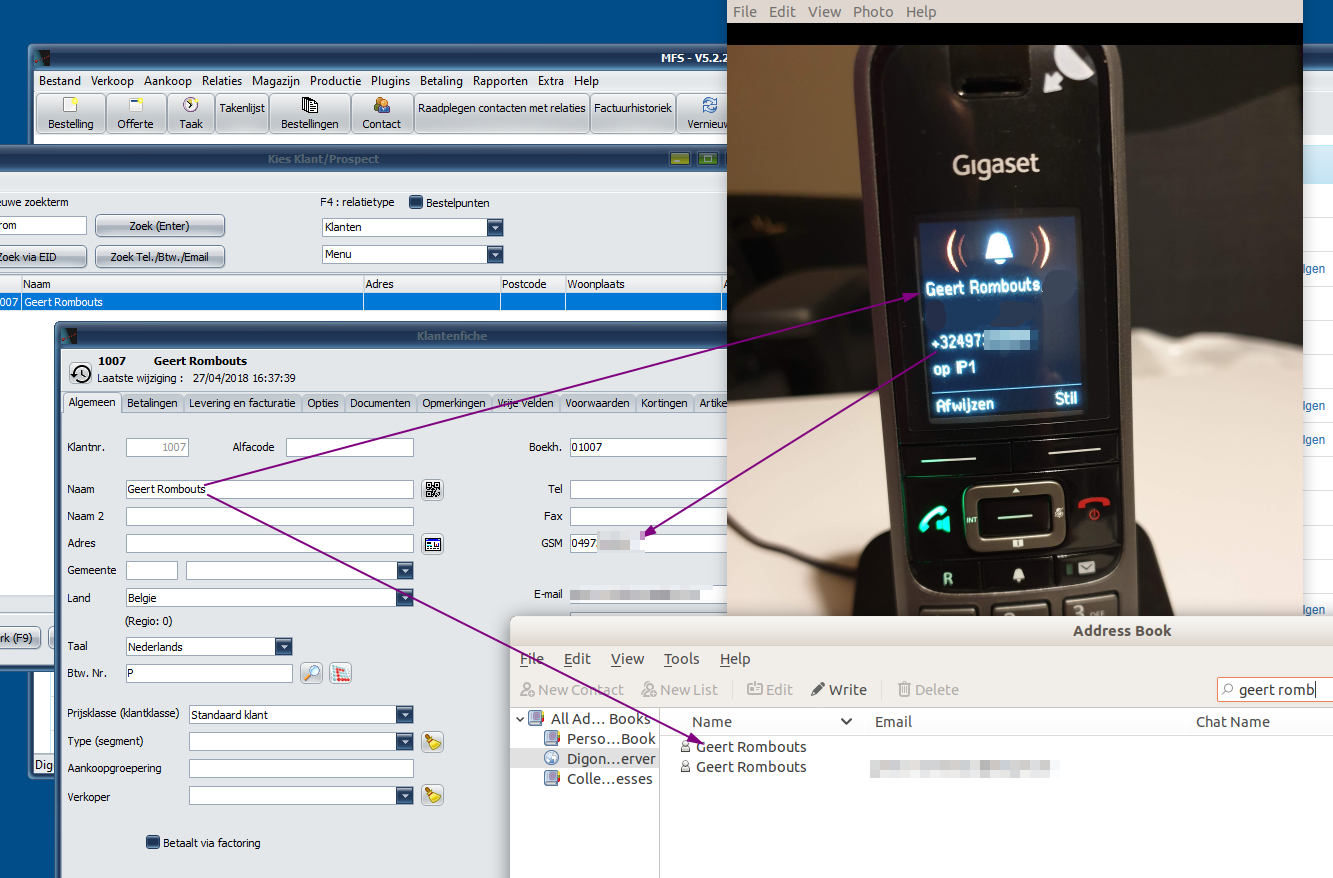The width and height of the screenshot is (1333, 878).
Task: Open the Klanten relatietype dropdown
Action: point(495,227)
